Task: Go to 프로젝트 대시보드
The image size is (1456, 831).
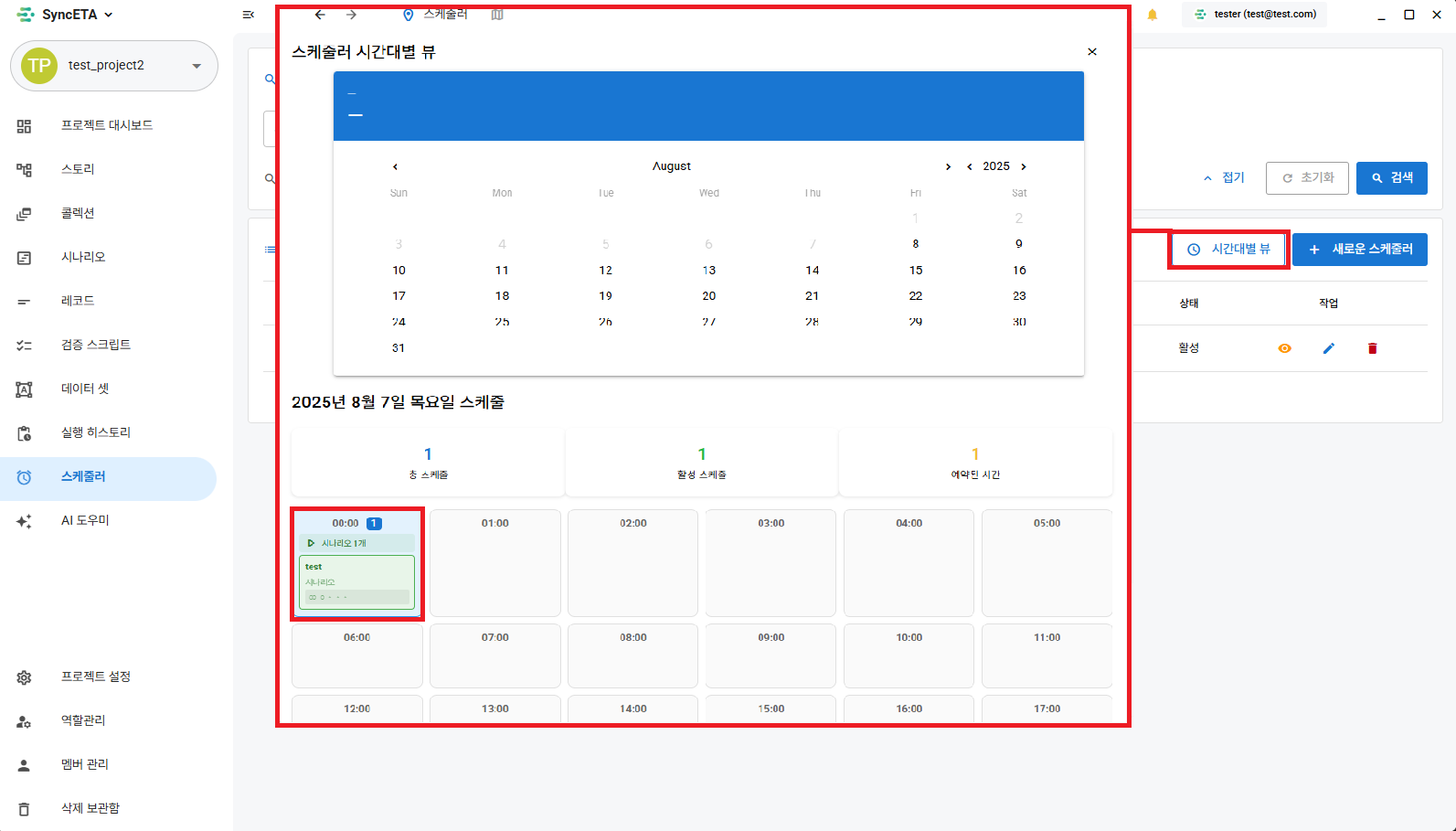Action: (x=106, y=125)
